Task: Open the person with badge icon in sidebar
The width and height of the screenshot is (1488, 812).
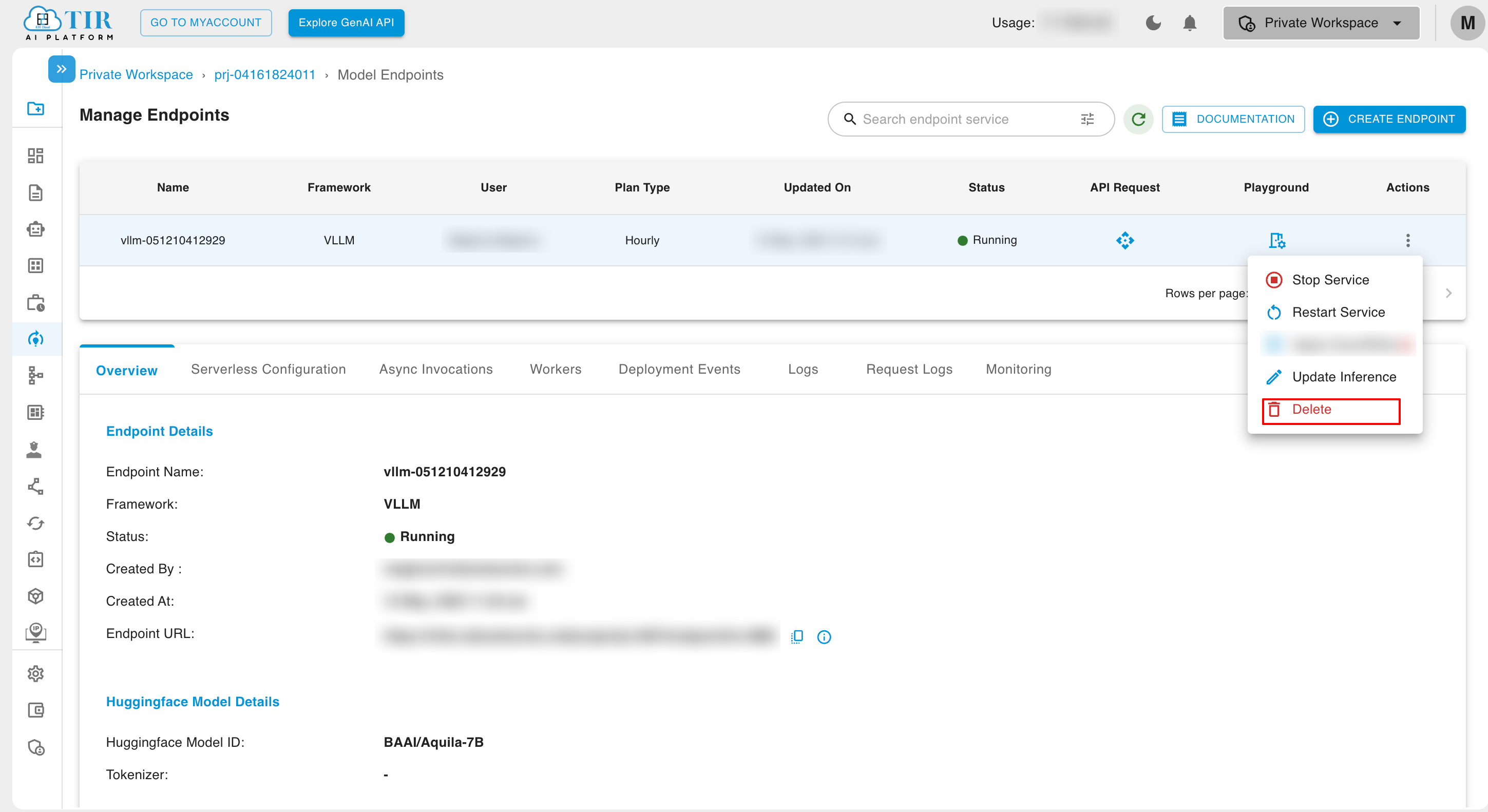Action: coord(35,449)
